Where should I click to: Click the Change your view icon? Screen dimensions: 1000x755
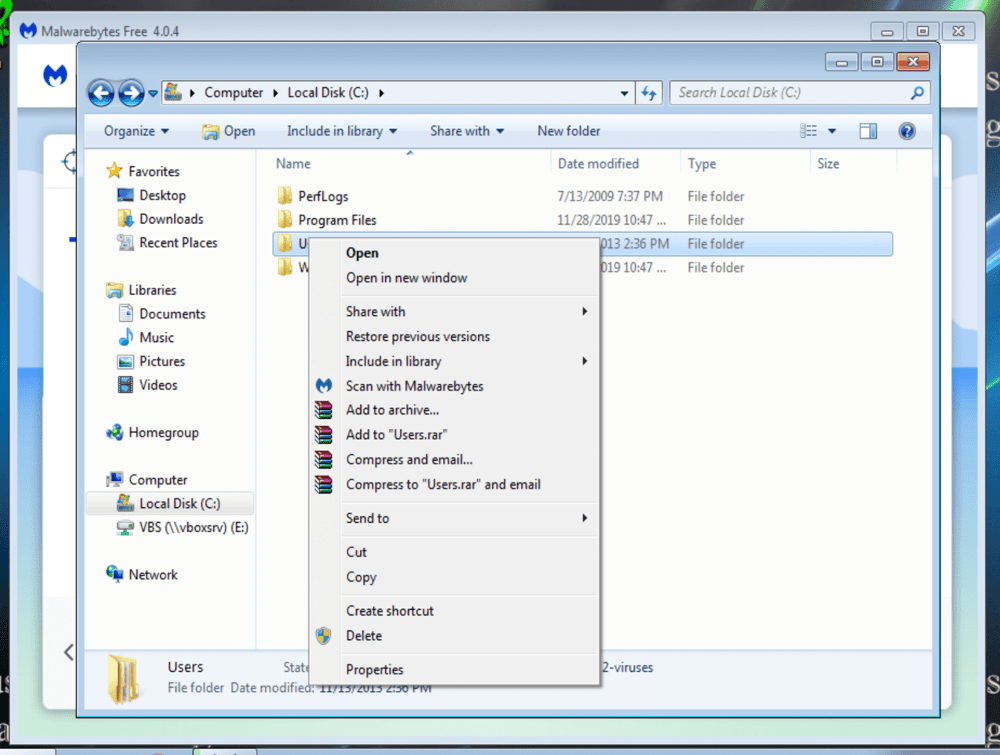(x=809, y=131)
